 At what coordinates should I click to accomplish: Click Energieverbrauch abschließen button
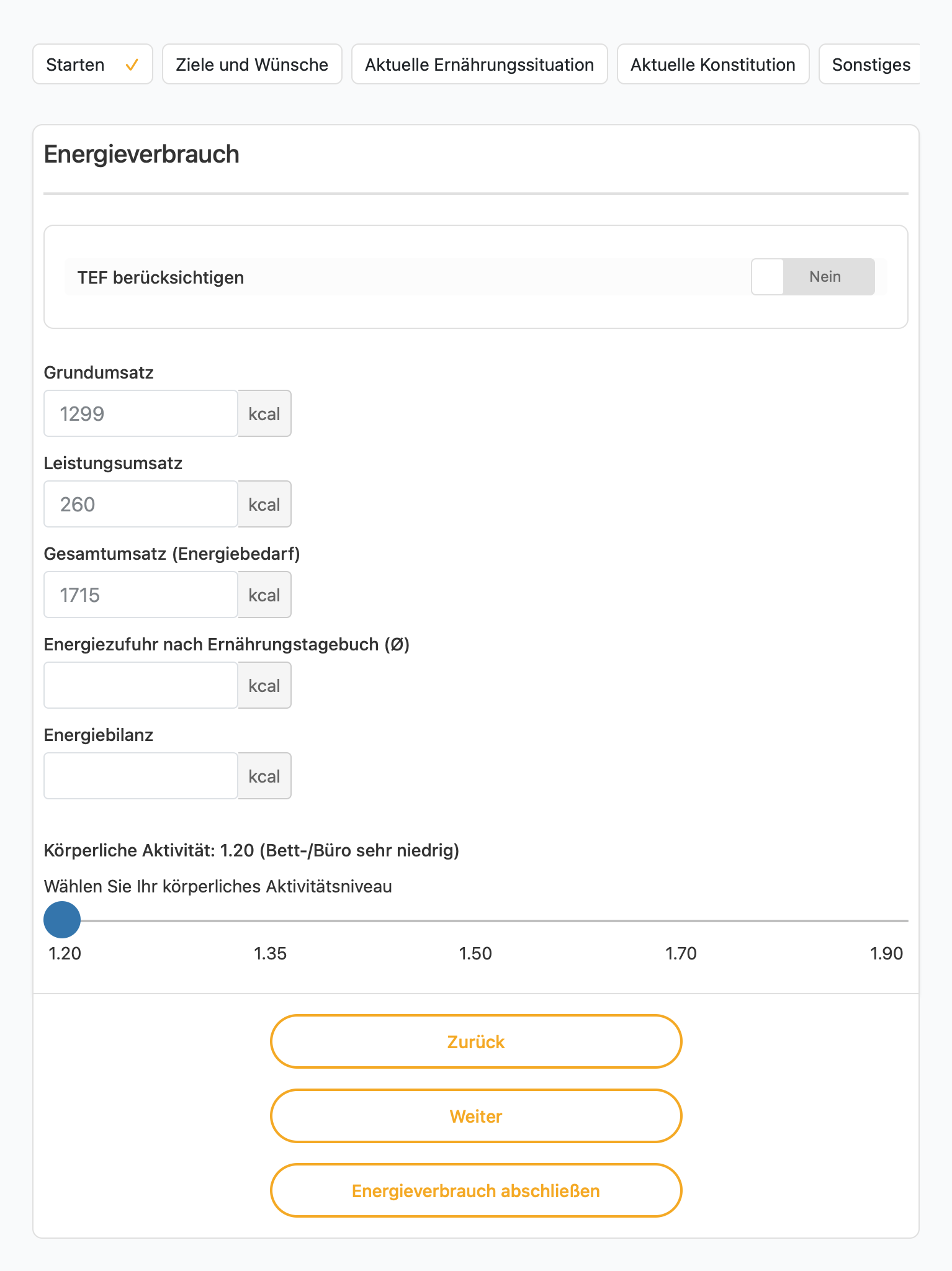point(476,1190)
